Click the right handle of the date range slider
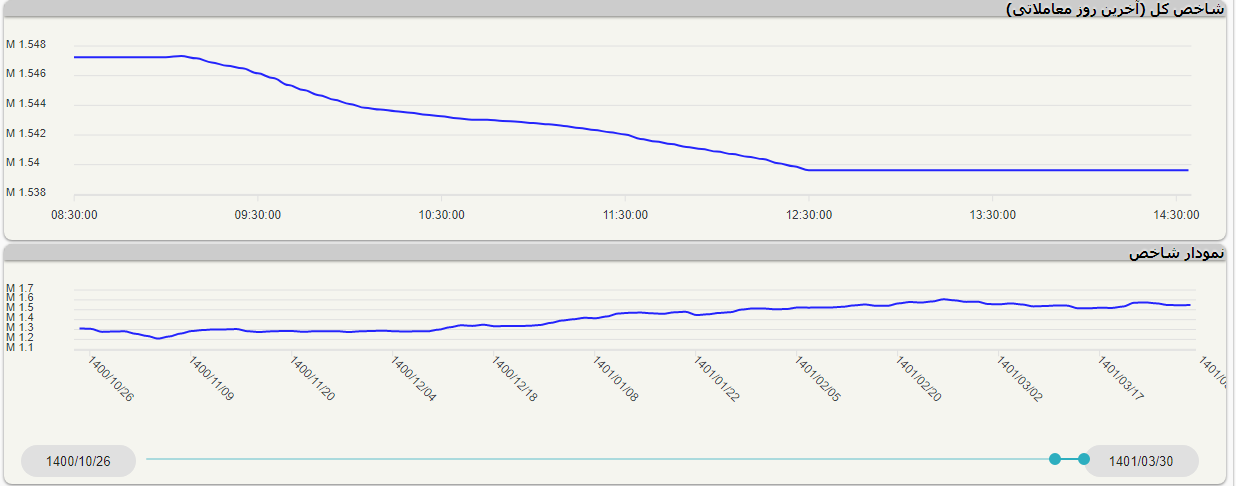 (1083, 459)
